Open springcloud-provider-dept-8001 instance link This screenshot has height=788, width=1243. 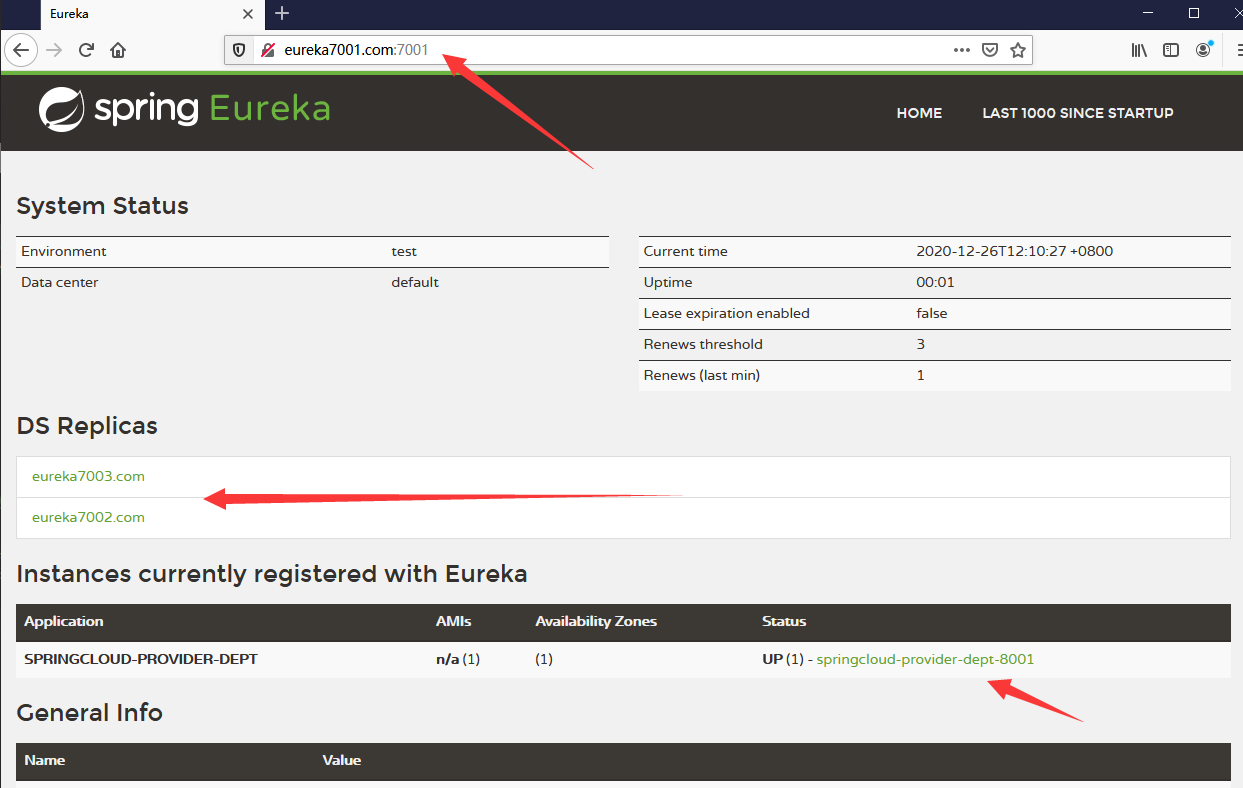coord(925,659)
